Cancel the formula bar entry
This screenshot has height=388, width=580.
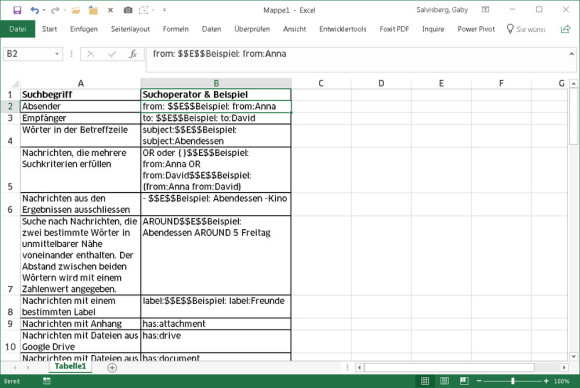click(91, 54)
